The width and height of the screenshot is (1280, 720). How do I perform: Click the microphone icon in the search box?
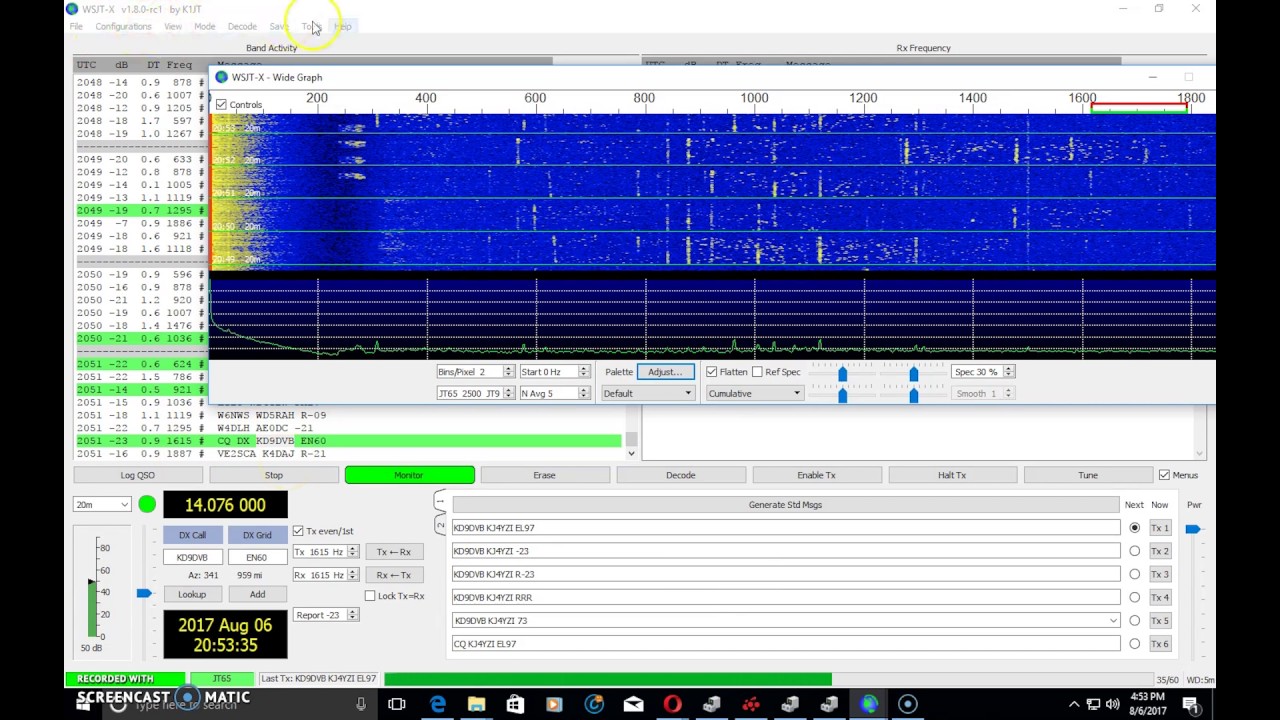point(361,704)
